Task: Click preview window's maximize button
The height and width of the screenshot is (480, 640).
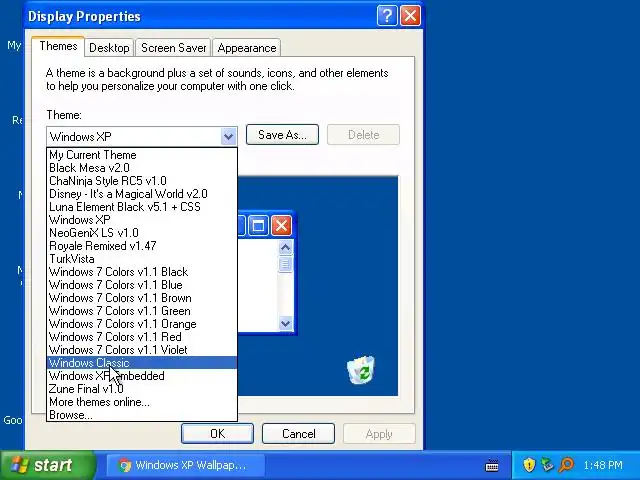Action: [x=258, y=226]
